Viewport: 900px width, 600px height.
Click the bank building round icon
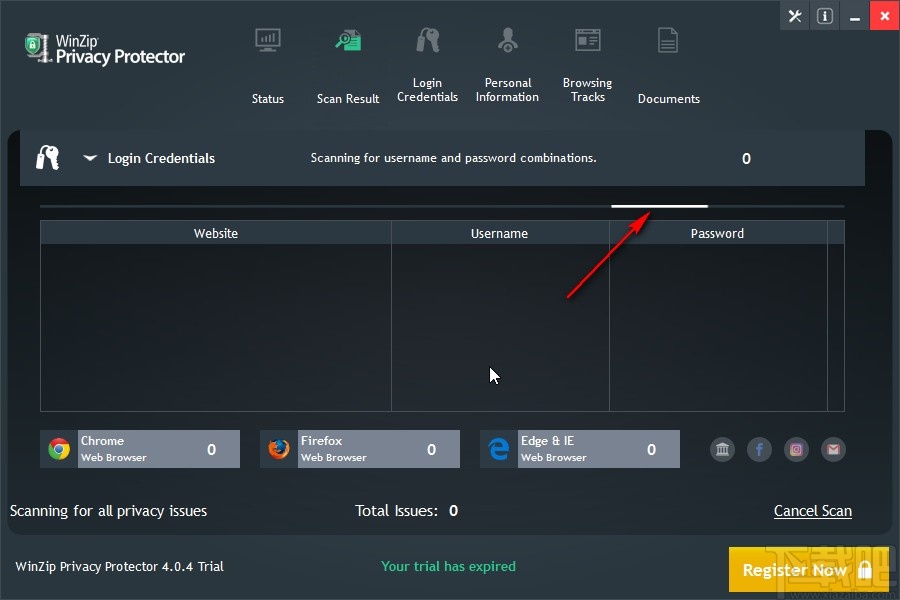pos(723,450)
